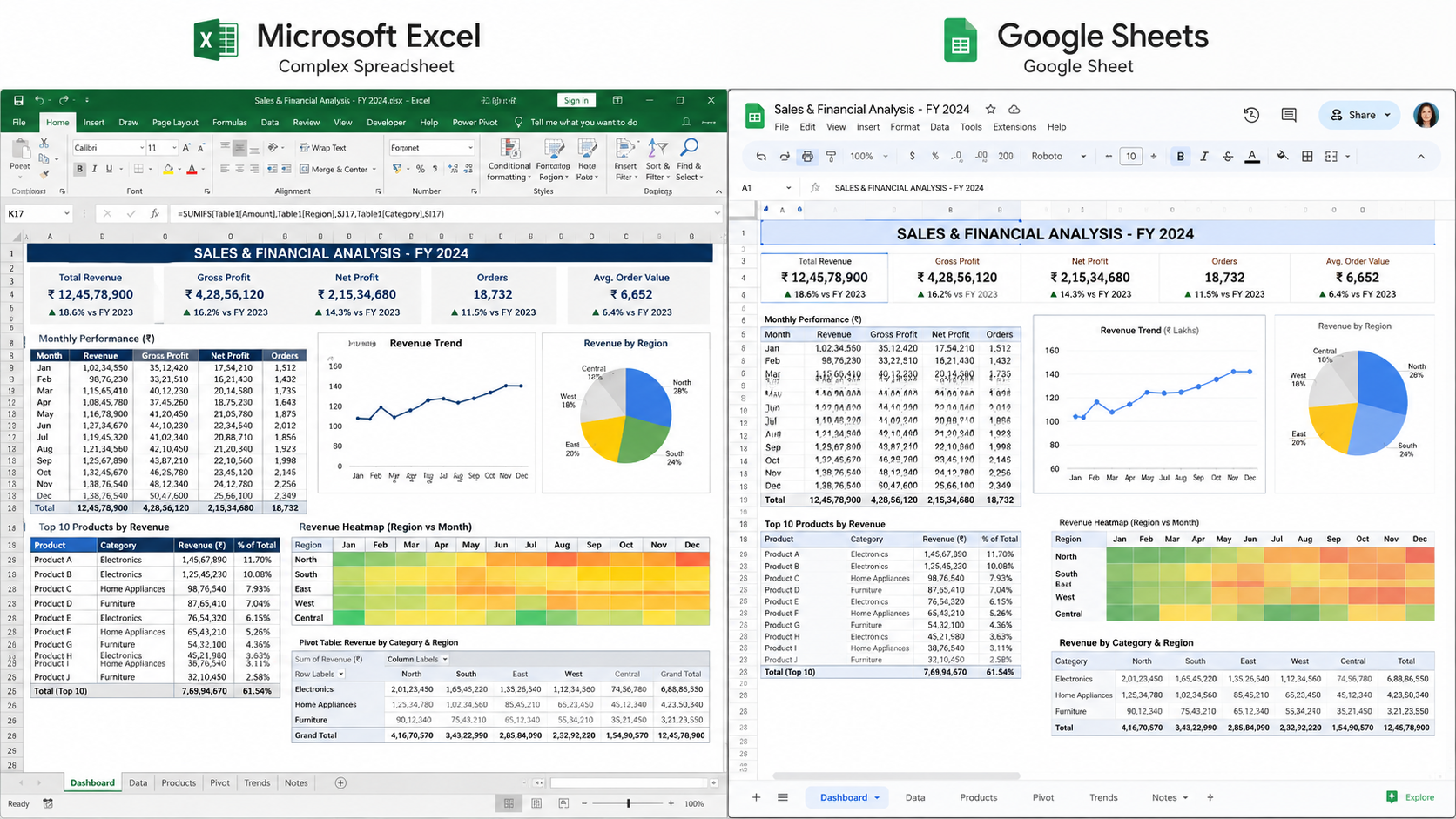Click the fx Insert Function icon in Excel
Screen dimensions: 1456x819
point(154,213)
